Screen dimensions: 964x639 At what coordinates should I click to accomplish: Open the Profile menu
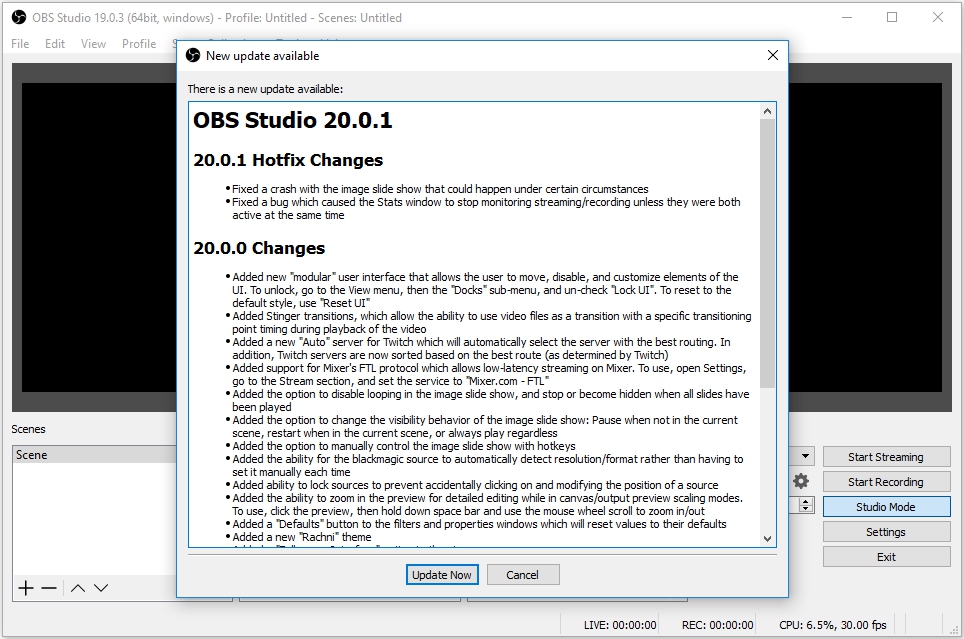pyautogui.click(x=139, y=44)
